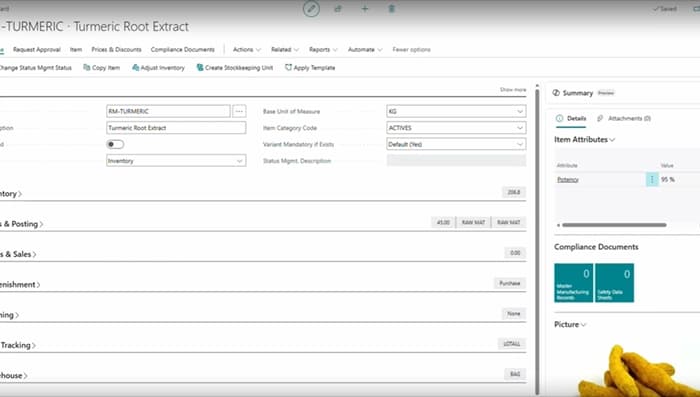Switch to the Details tab
The width and height of the screenshot is (700, 397).
click(x=571, y=118)
